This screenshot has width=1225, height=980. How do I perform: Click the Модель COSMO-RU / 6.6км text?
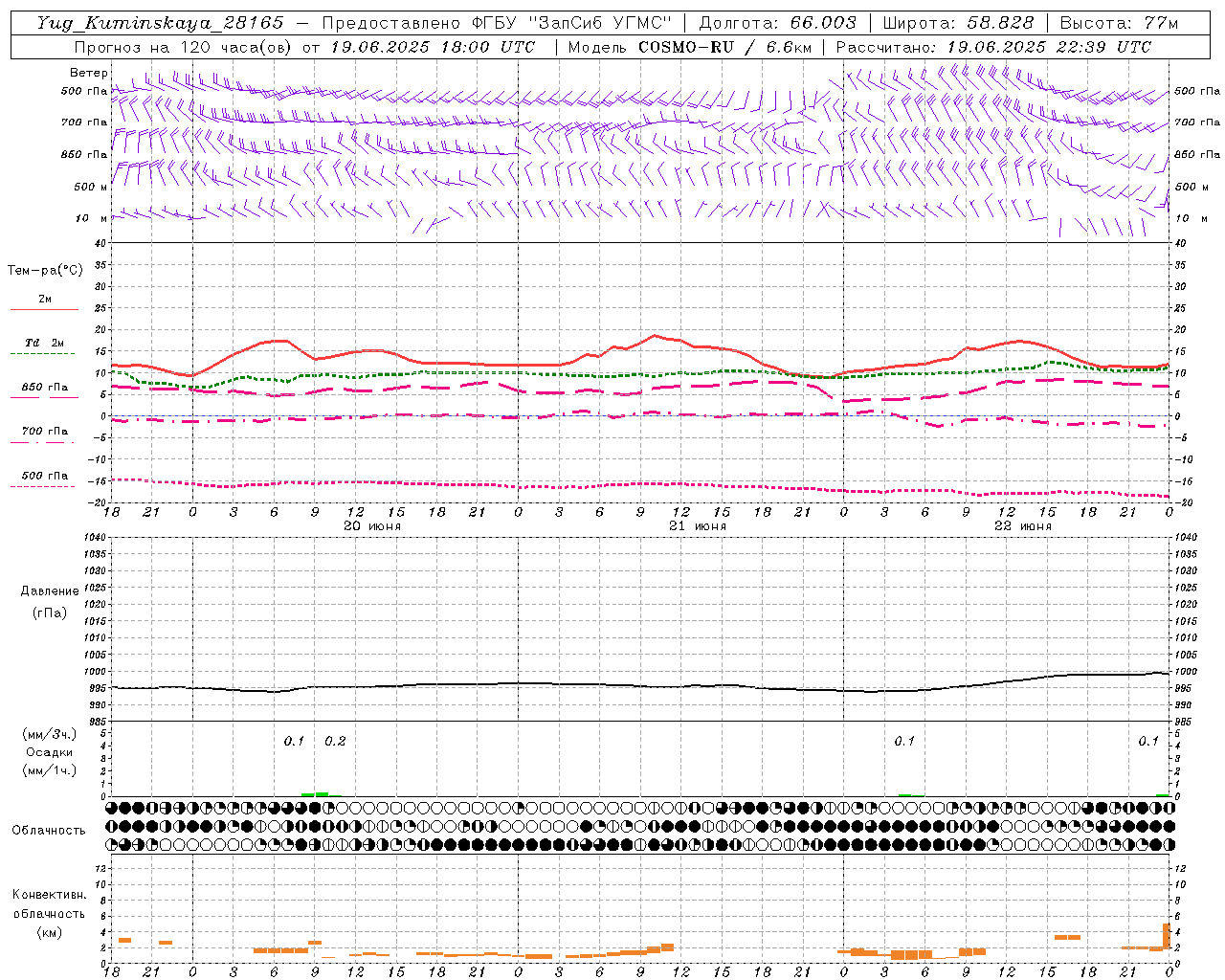pyautogui.click(x=689, y=47)
